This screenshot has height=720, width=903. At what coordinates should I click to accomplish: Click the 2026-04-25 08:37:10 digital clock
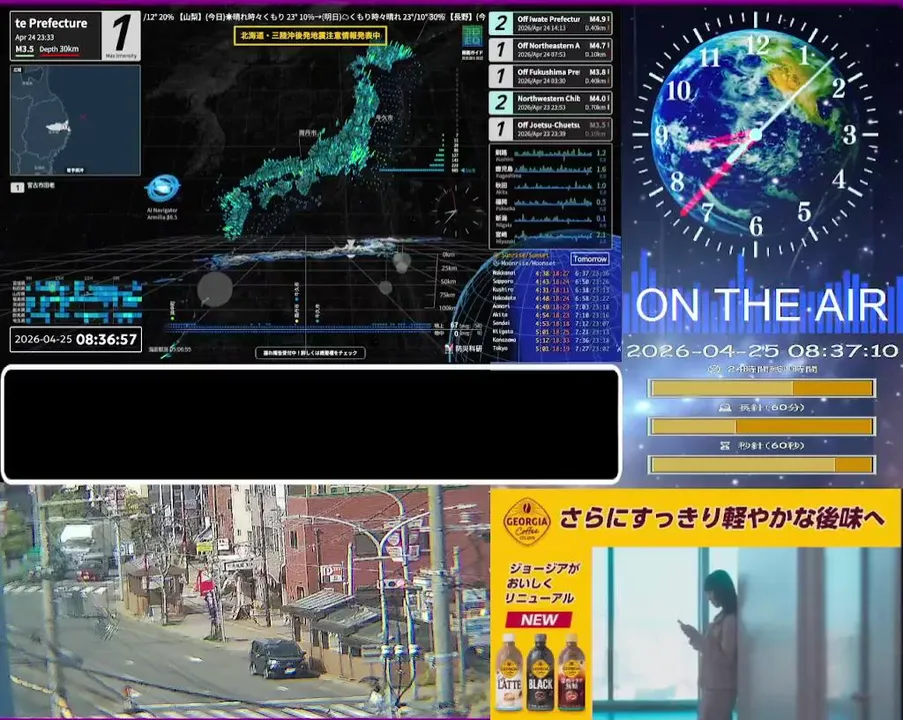pos(762,351)
